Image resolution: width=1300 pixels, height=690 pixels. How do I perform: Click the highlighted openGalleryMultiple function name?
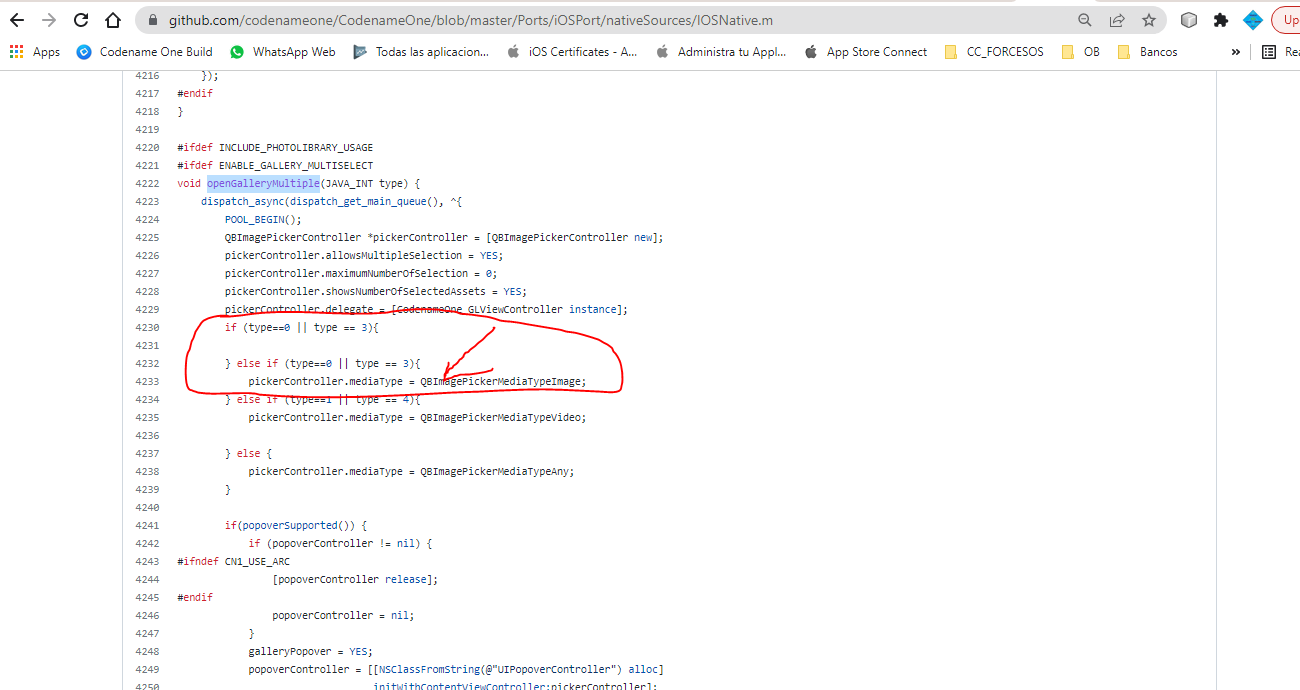pyautogui.click(x=263, y=183)
